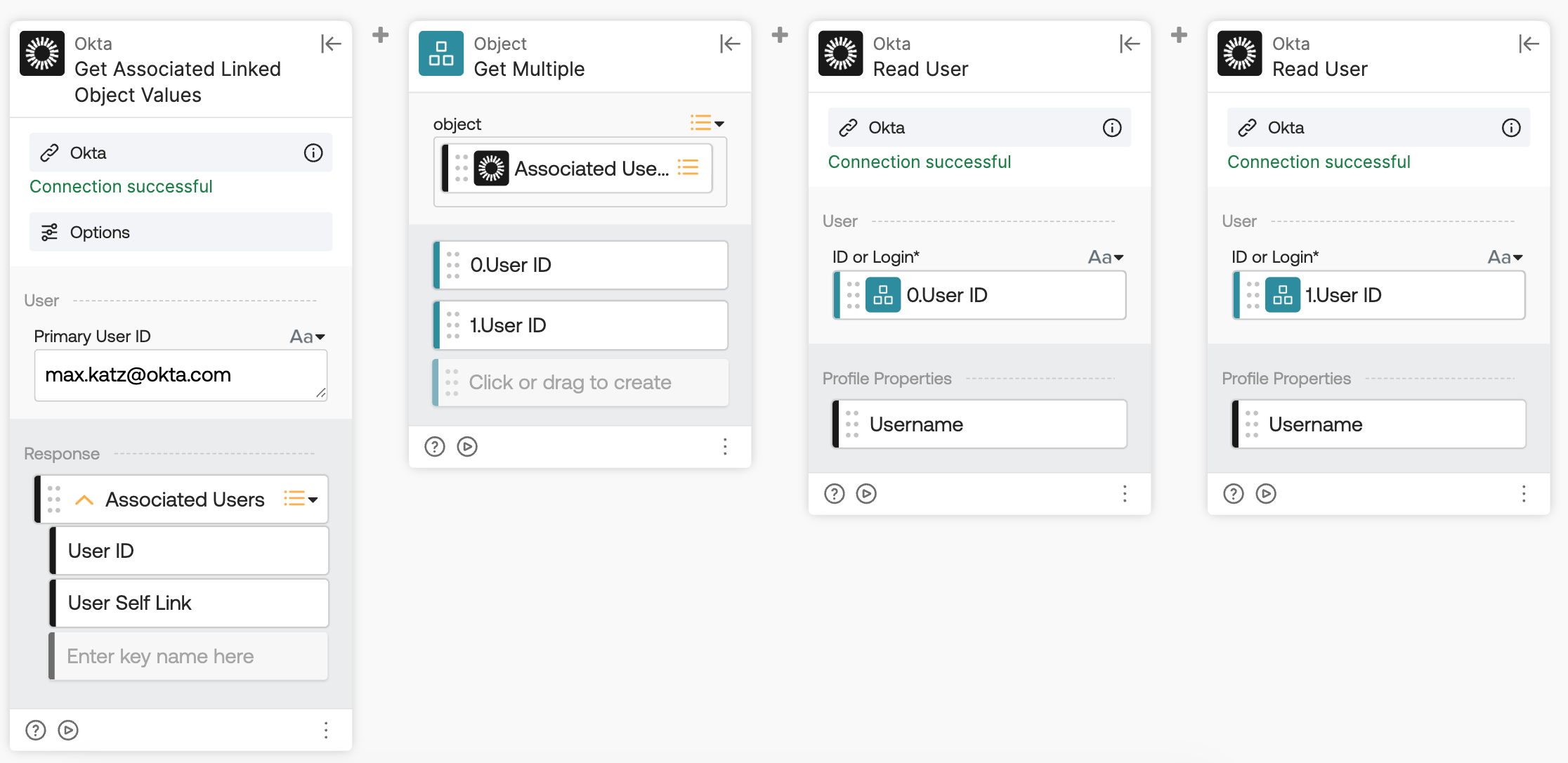Select Okta connection in 1.User ID Read User card
The width and height of the screenshot is (1568, 763).
pyautogui.click(x=1378, y=127)
